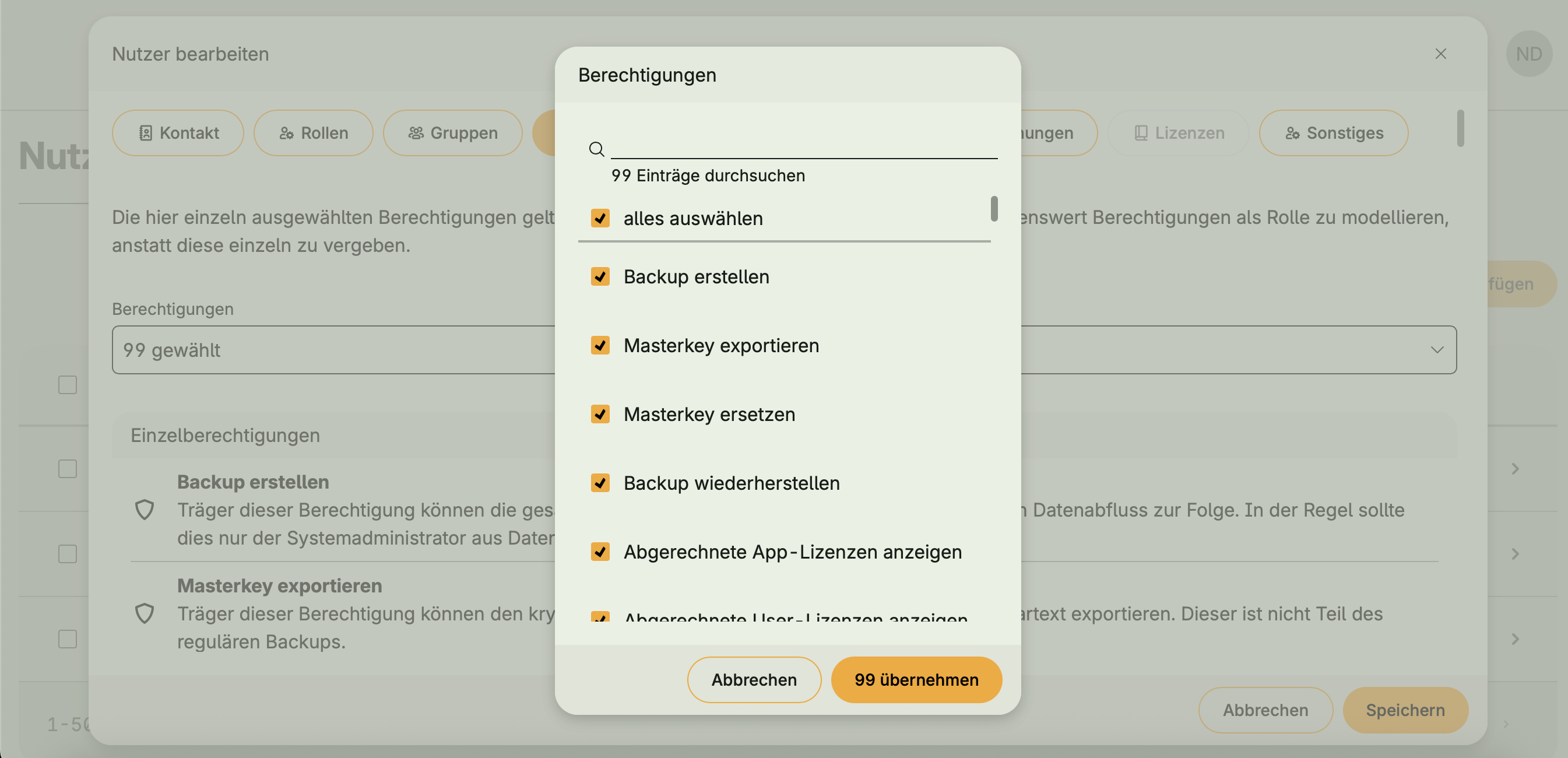Expand the '99 gewählt' dropdown chevron
The image size is (1568, 758).
(1437, 349)
